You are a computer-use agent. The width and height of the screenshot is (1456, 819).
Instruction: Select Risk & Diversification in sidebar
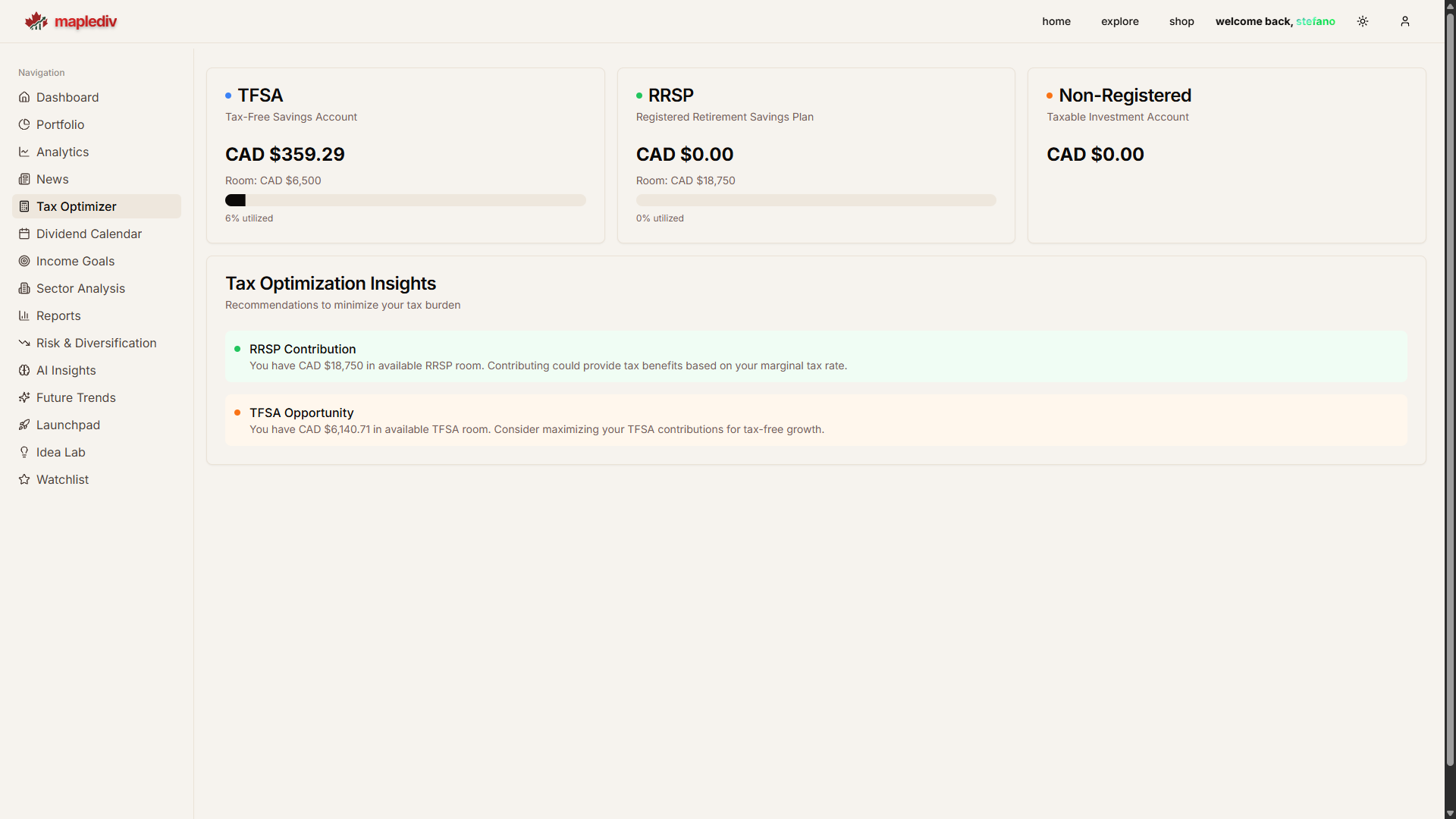pyautogui.click(x=96, y=343)
